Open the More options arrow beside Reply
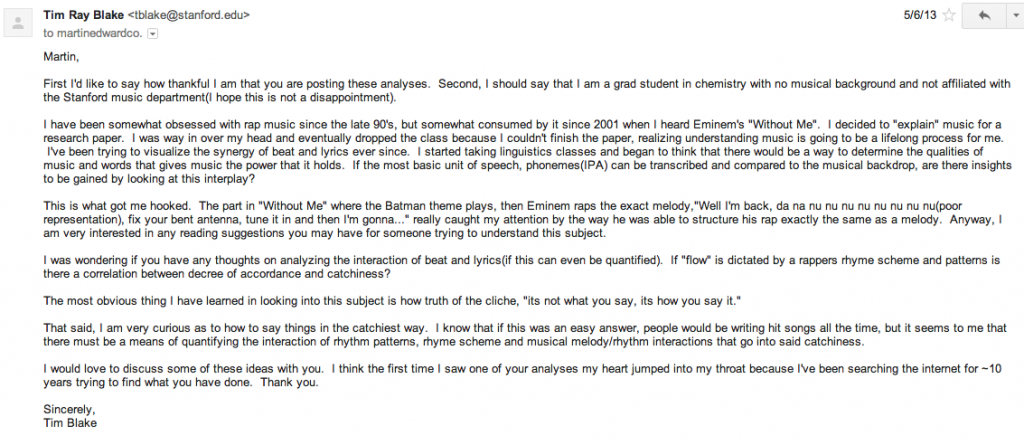Viewport: 1024px width, 445px height. [x=1014, y=16]
